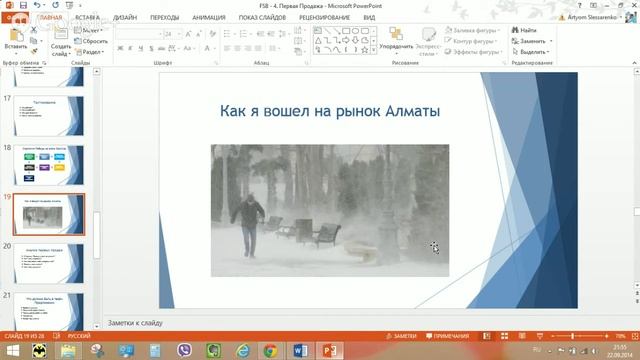
Task: Select the rectangle shape in the shapes gallery
Action: click(x=346, y=31)
